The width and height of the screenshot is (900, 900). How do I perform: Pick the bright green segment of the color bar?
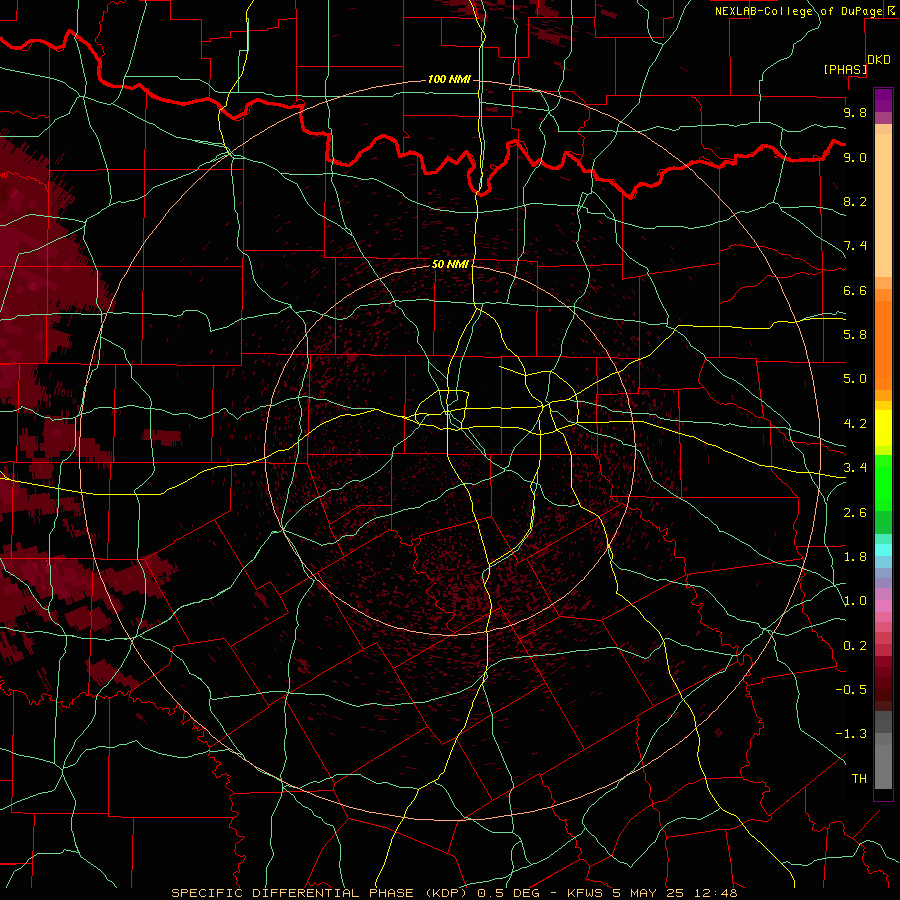883,483
